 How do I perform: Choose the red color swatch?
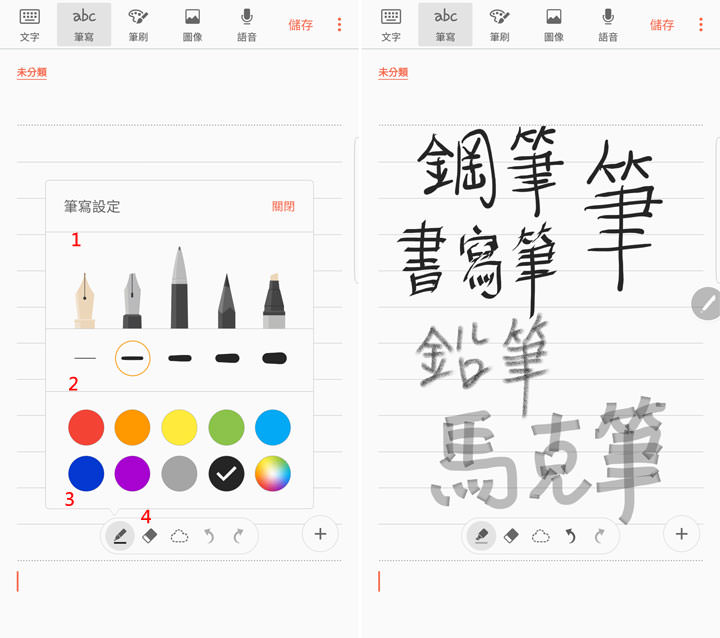[x=86, y=427]
